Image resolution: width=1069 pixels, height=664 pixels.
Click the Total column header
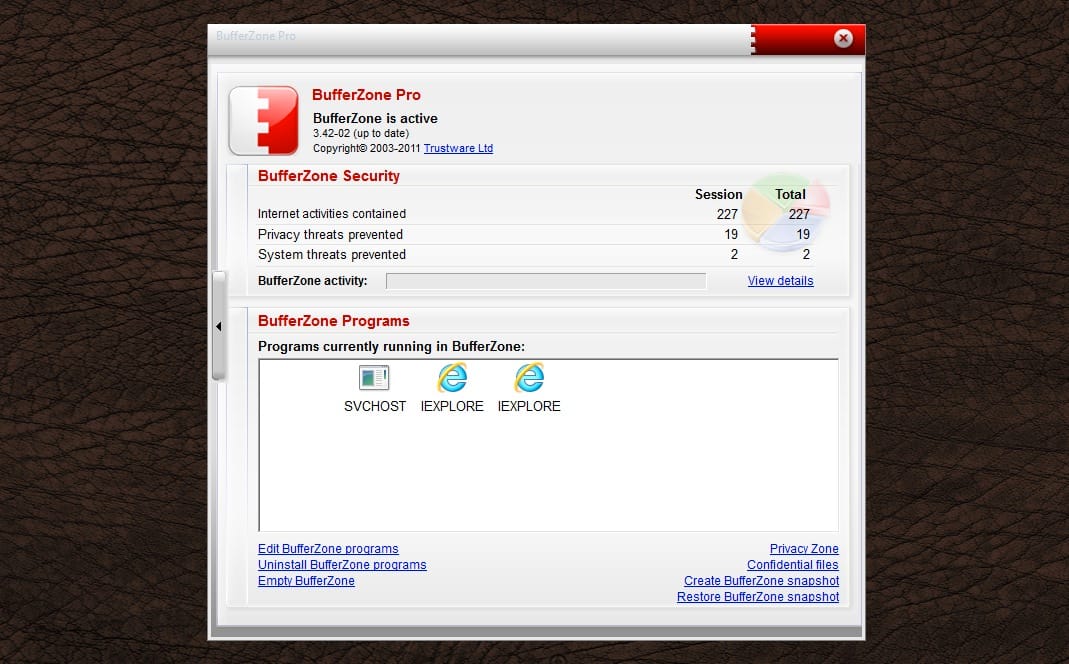[x=790, y=194]
